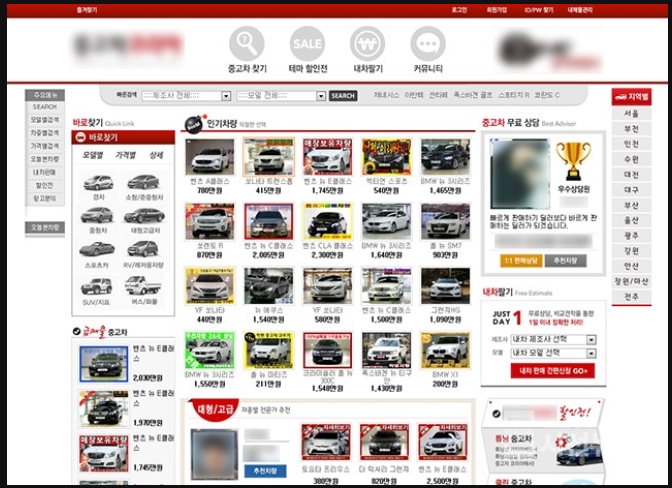Click the 오늘본차량 gray box under the sidebar

45,228
